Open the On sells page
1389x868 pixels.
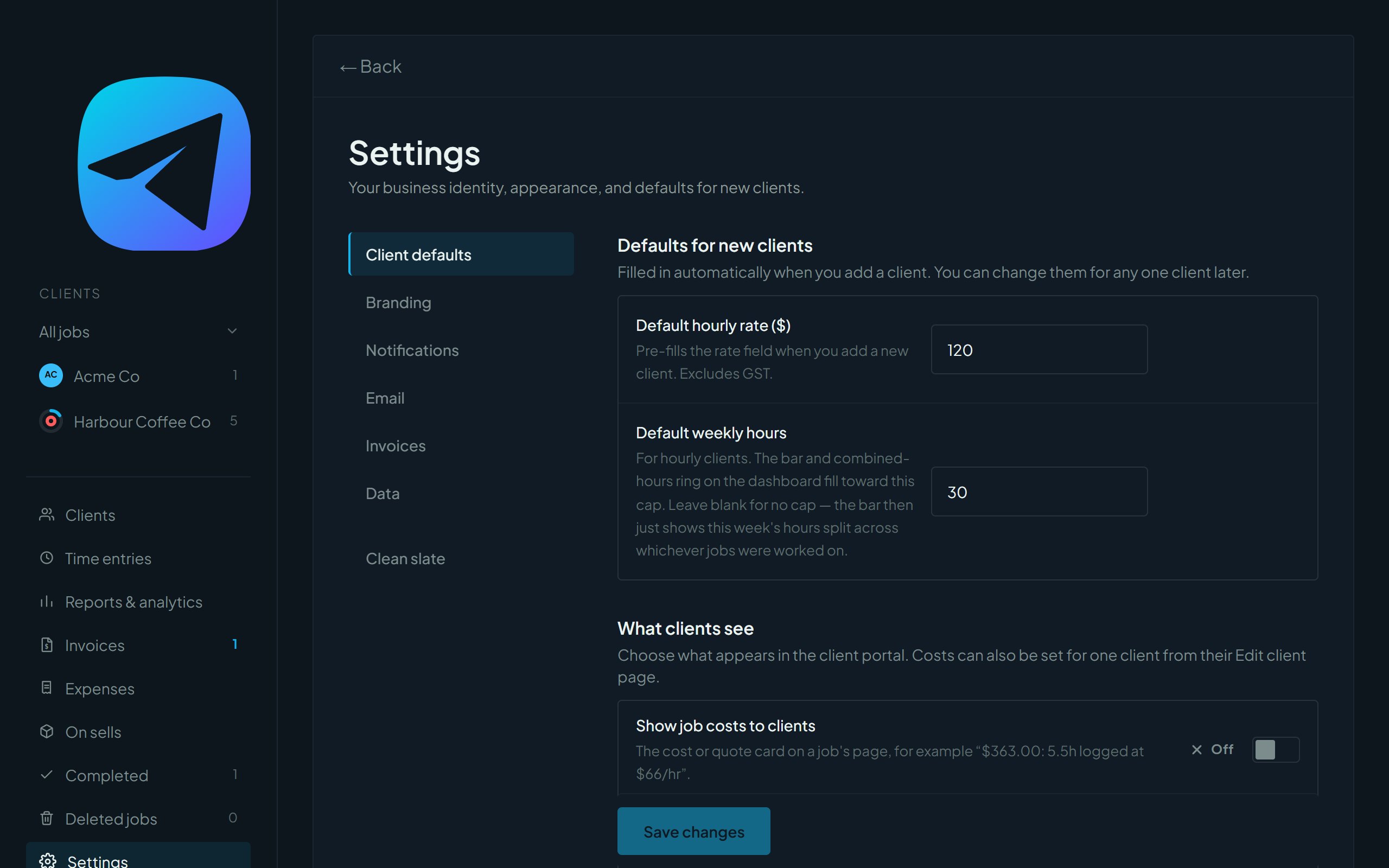(138, 732)
